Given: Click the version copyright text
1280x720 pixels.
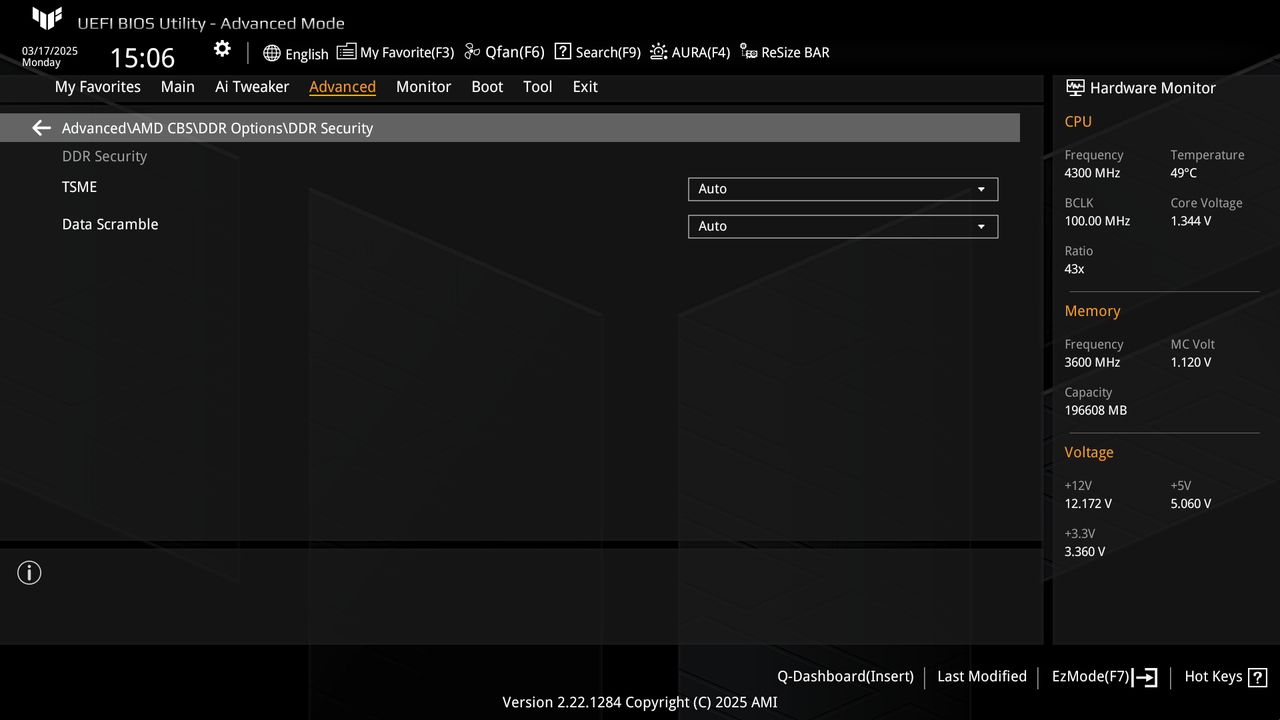Looking at the screenshot, I should point(640,702).
